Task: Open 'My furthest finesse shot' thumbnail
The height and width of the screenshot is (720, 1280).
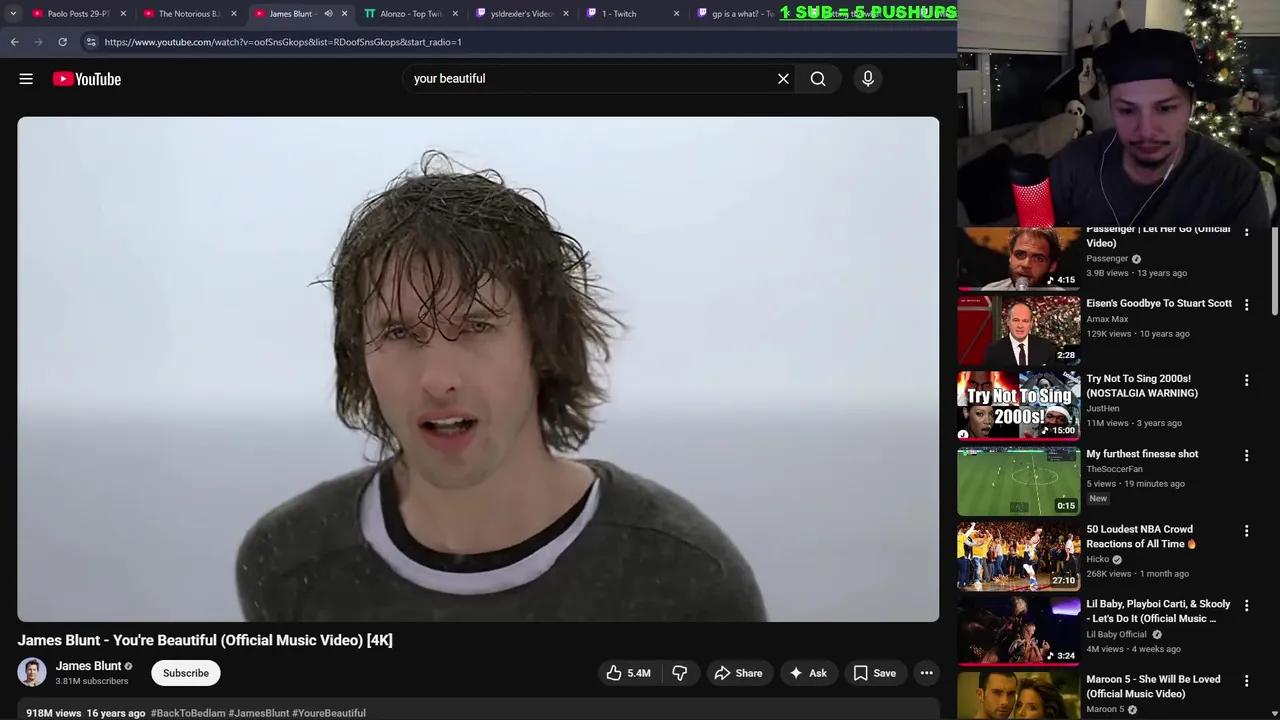Action: point(1018,481)
